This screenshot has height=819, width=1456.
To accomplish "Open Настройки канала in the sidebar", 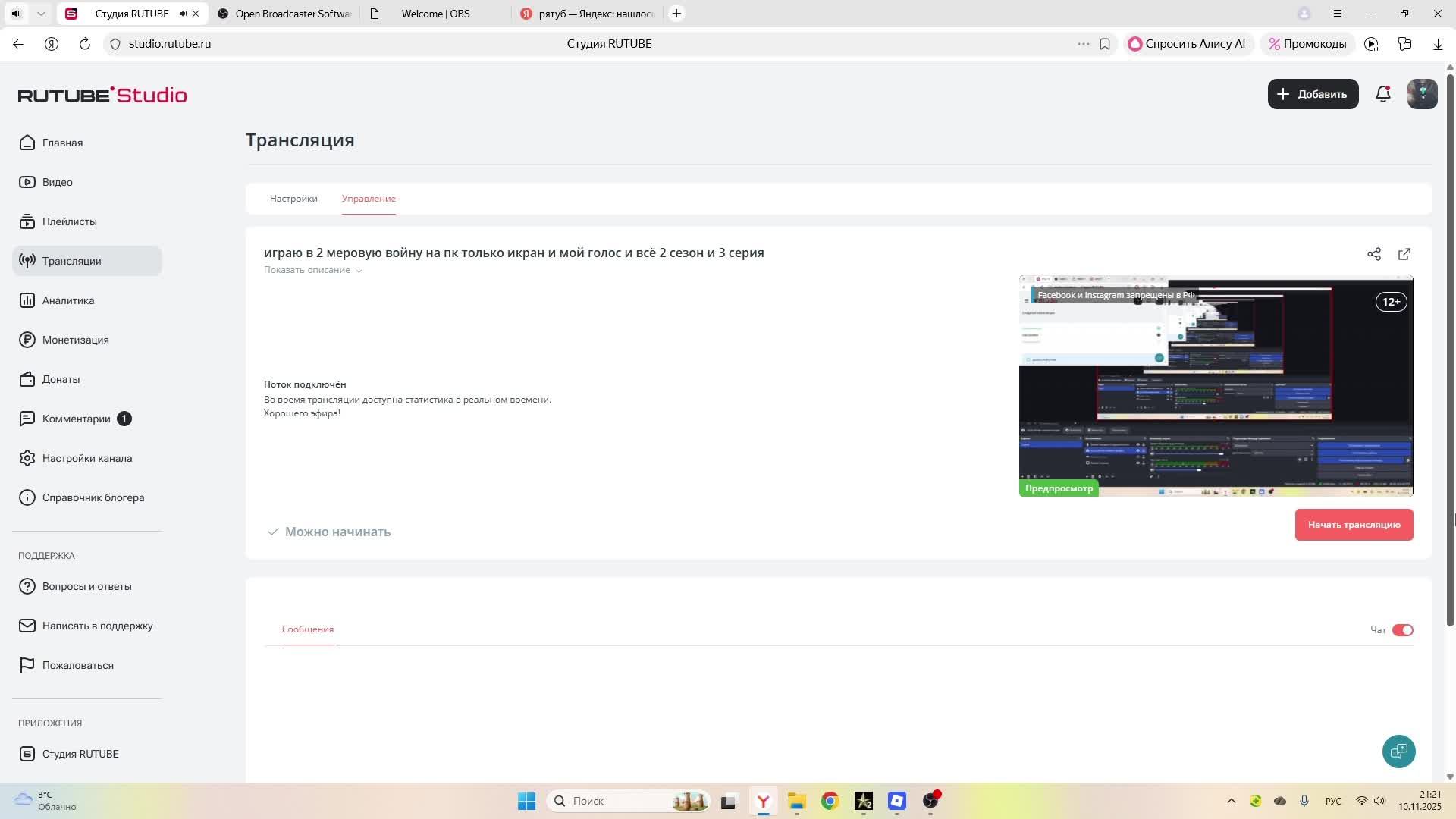I will click(x=86, y=458).
